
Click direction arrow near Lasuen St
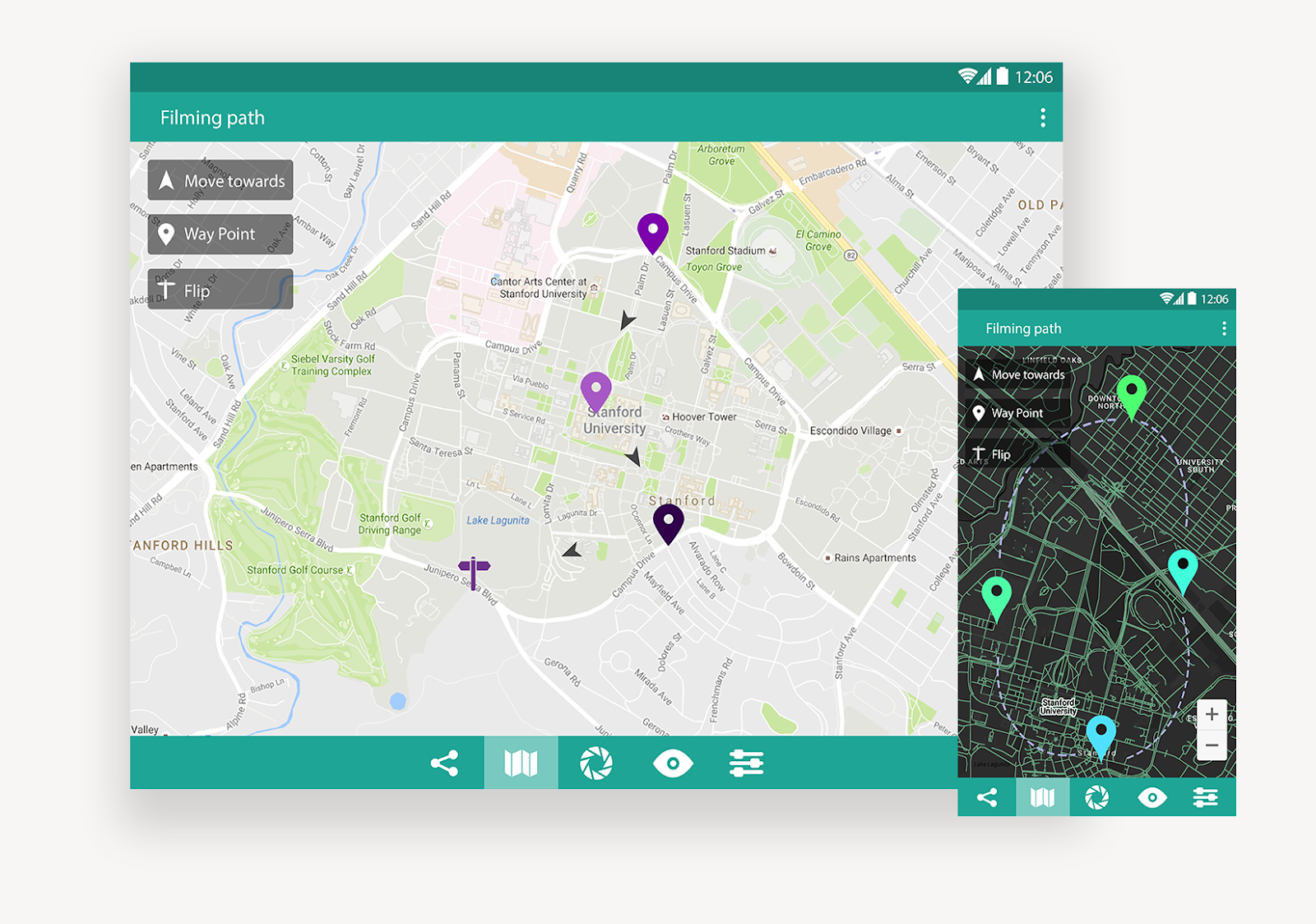(x=628, y=319)
